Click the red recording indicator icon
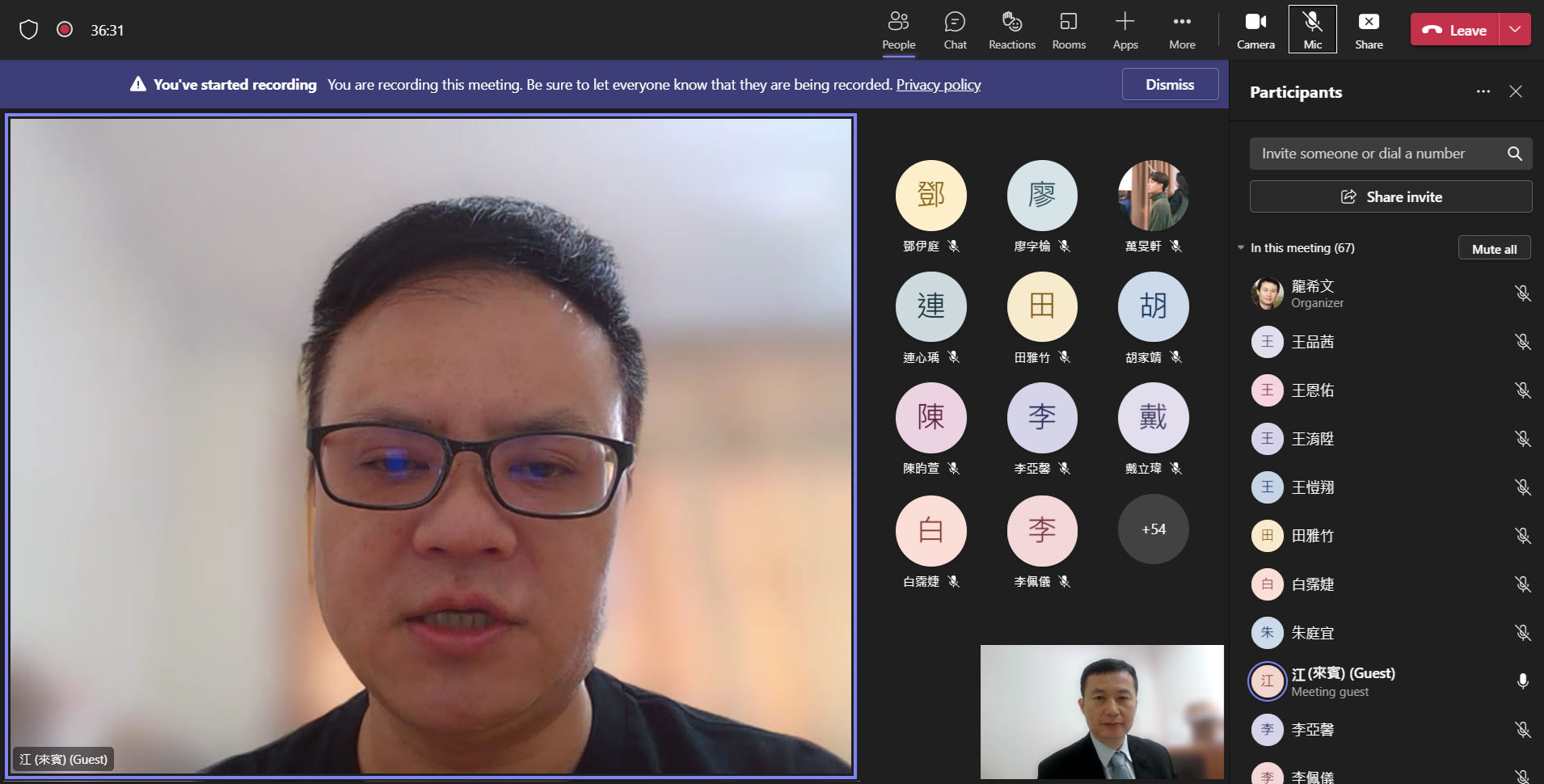Viewport: 1544px width, 784px height. 65,29
